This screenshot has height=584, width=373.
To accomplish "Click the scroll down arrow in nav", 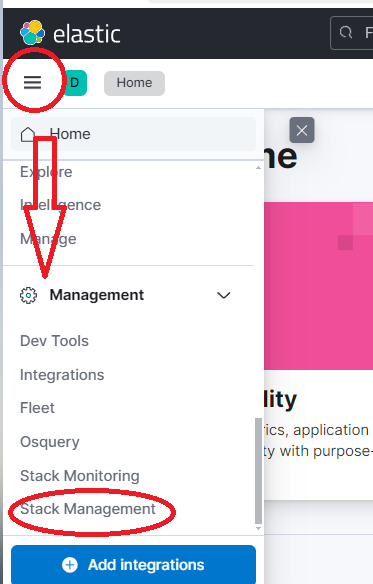I will (x=258, y=529).
